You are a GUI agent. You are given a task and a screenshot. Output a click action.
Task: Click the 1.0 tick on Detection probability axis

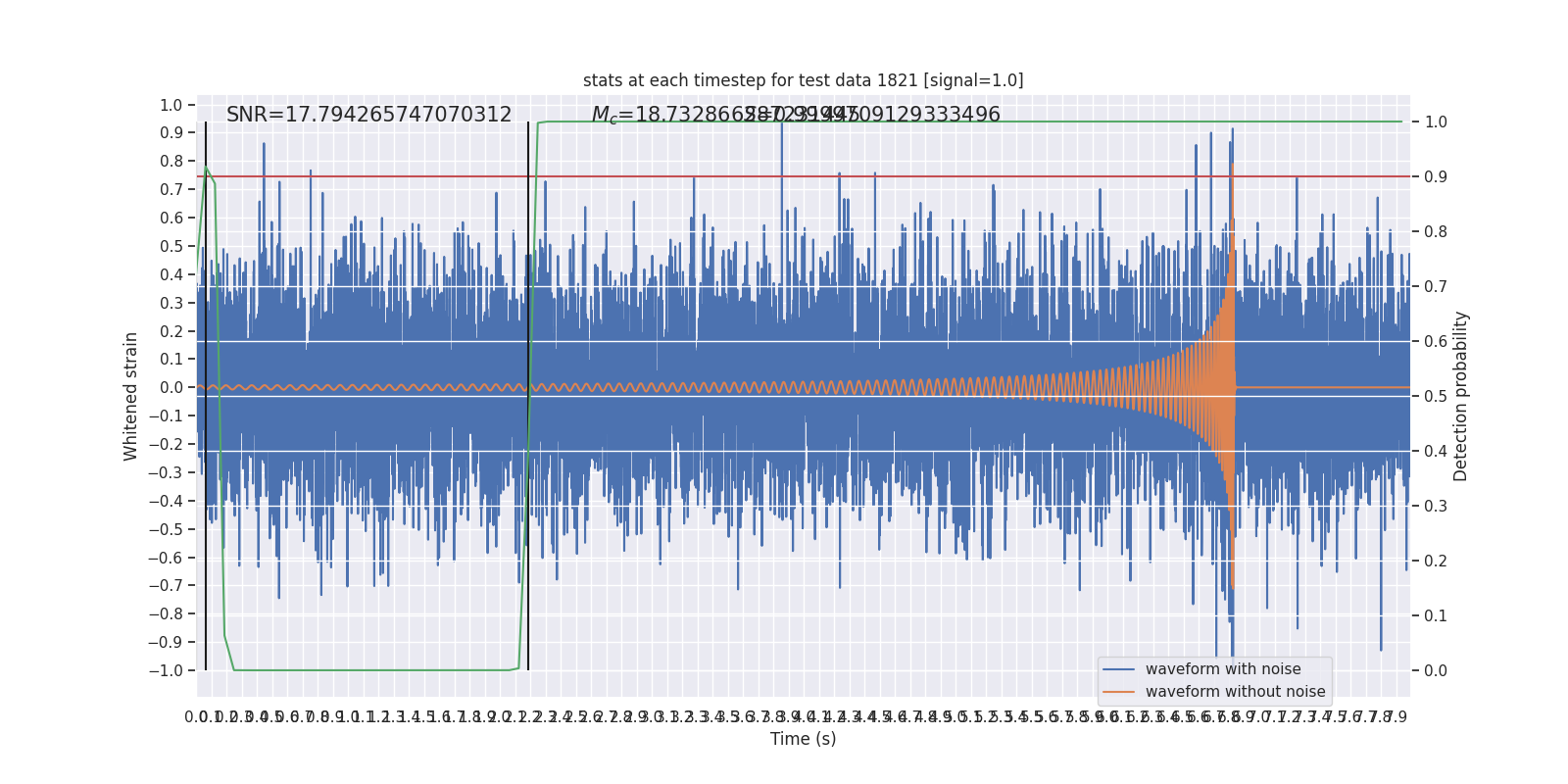1436,122
